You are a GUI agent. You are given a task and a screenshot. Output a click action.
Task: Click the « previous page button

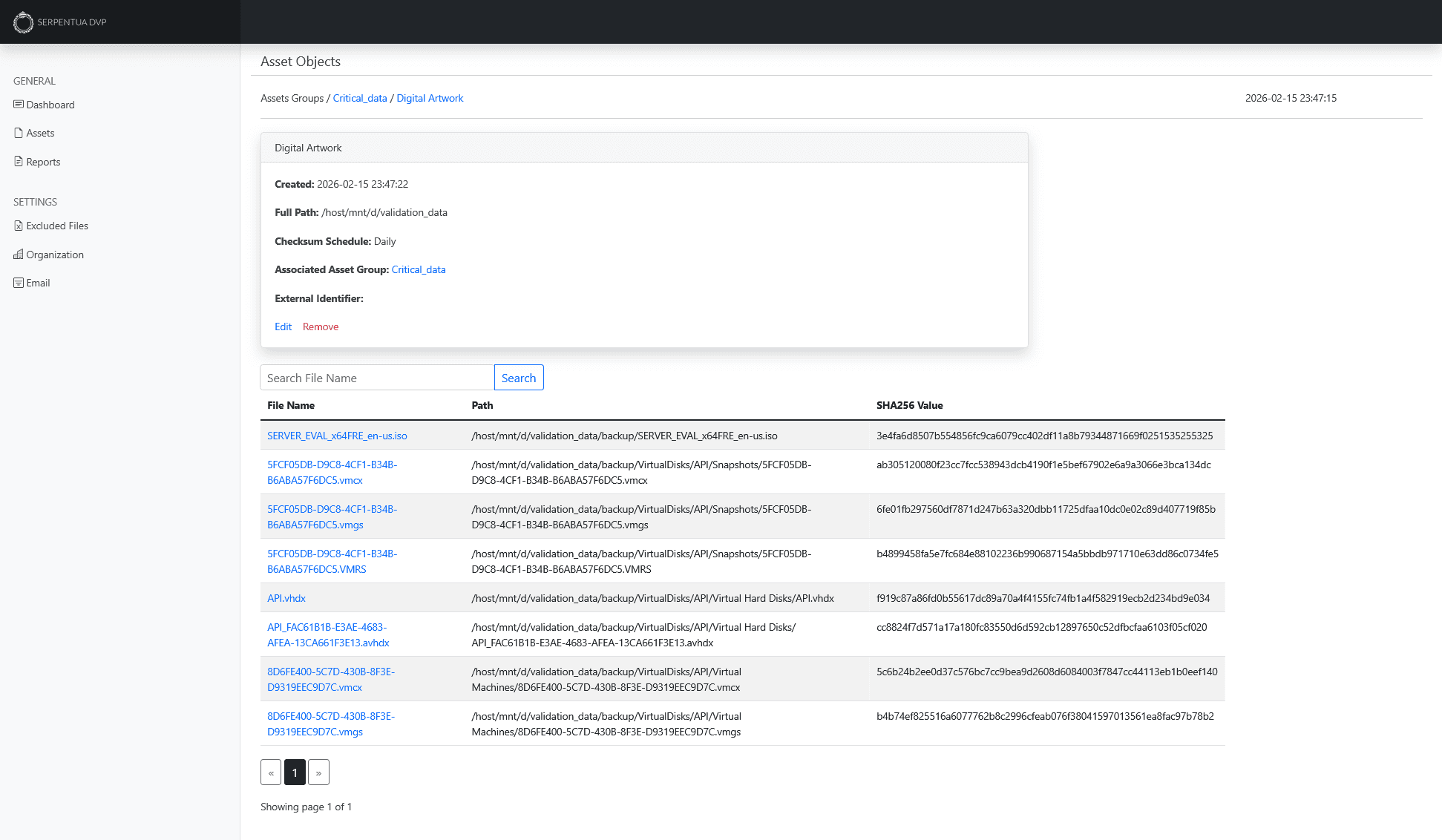coord(271,772)
